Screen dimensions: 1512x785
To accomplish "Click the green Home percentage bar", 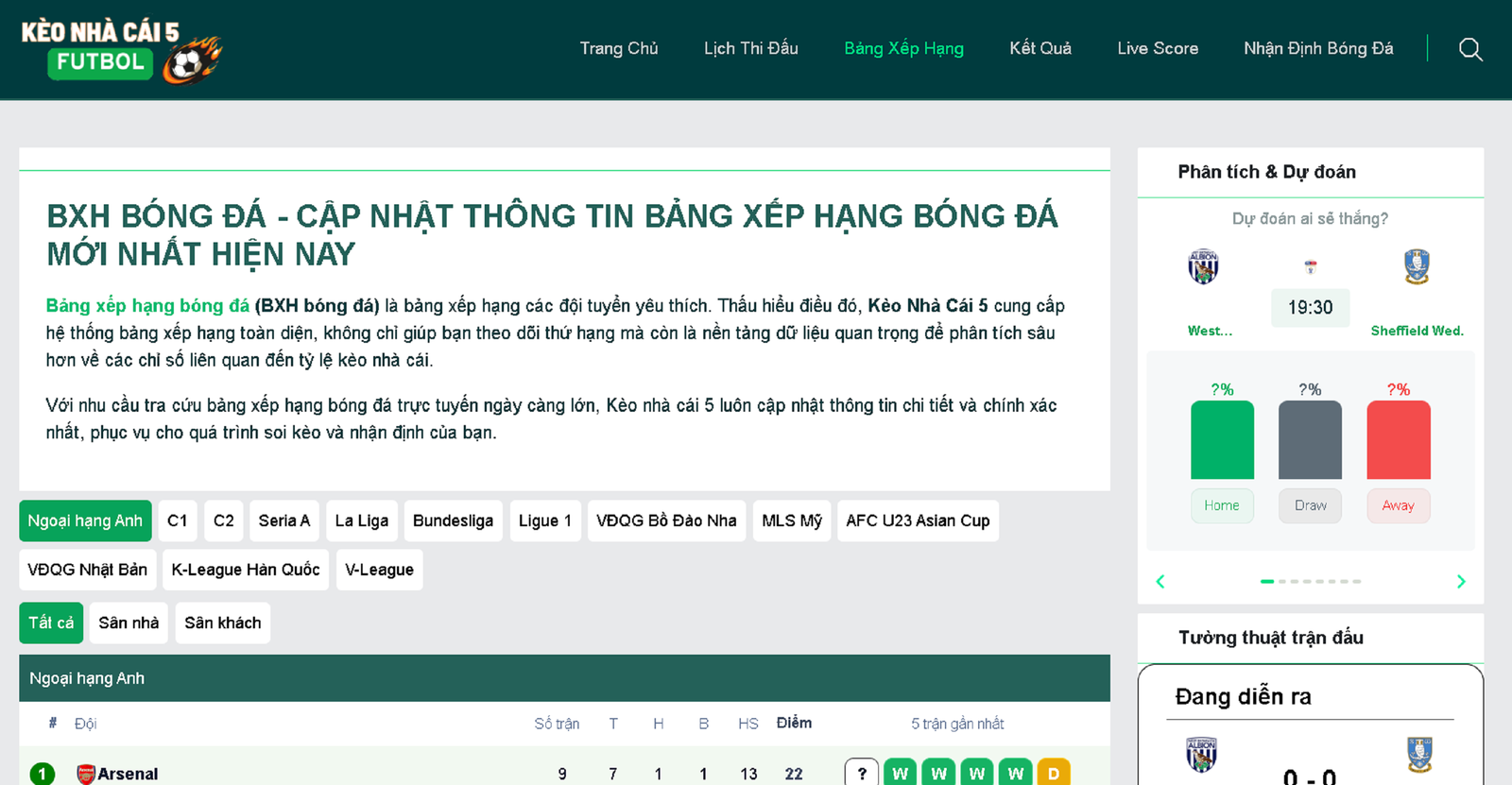I will tap(1222, 440).
